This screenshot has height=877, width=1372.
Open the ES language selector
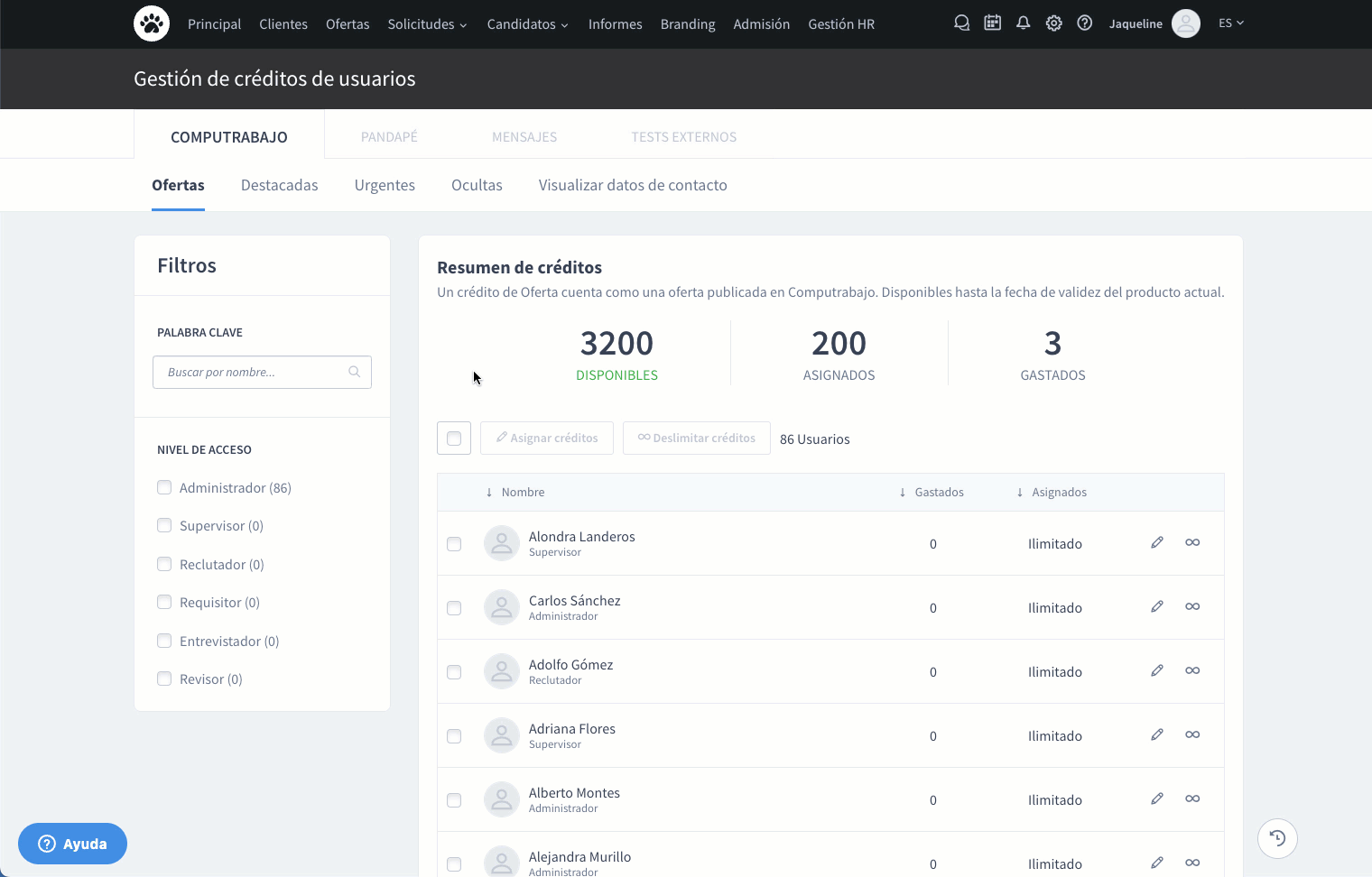pos(1230,23)
